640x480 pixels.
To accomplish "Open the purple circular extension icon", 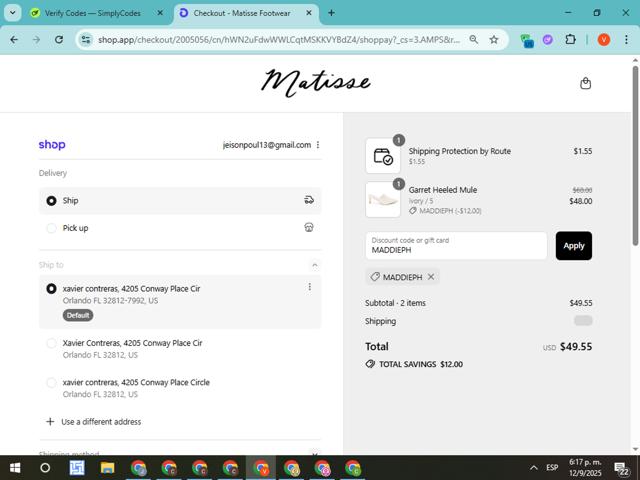I will [x=548, y=40].
